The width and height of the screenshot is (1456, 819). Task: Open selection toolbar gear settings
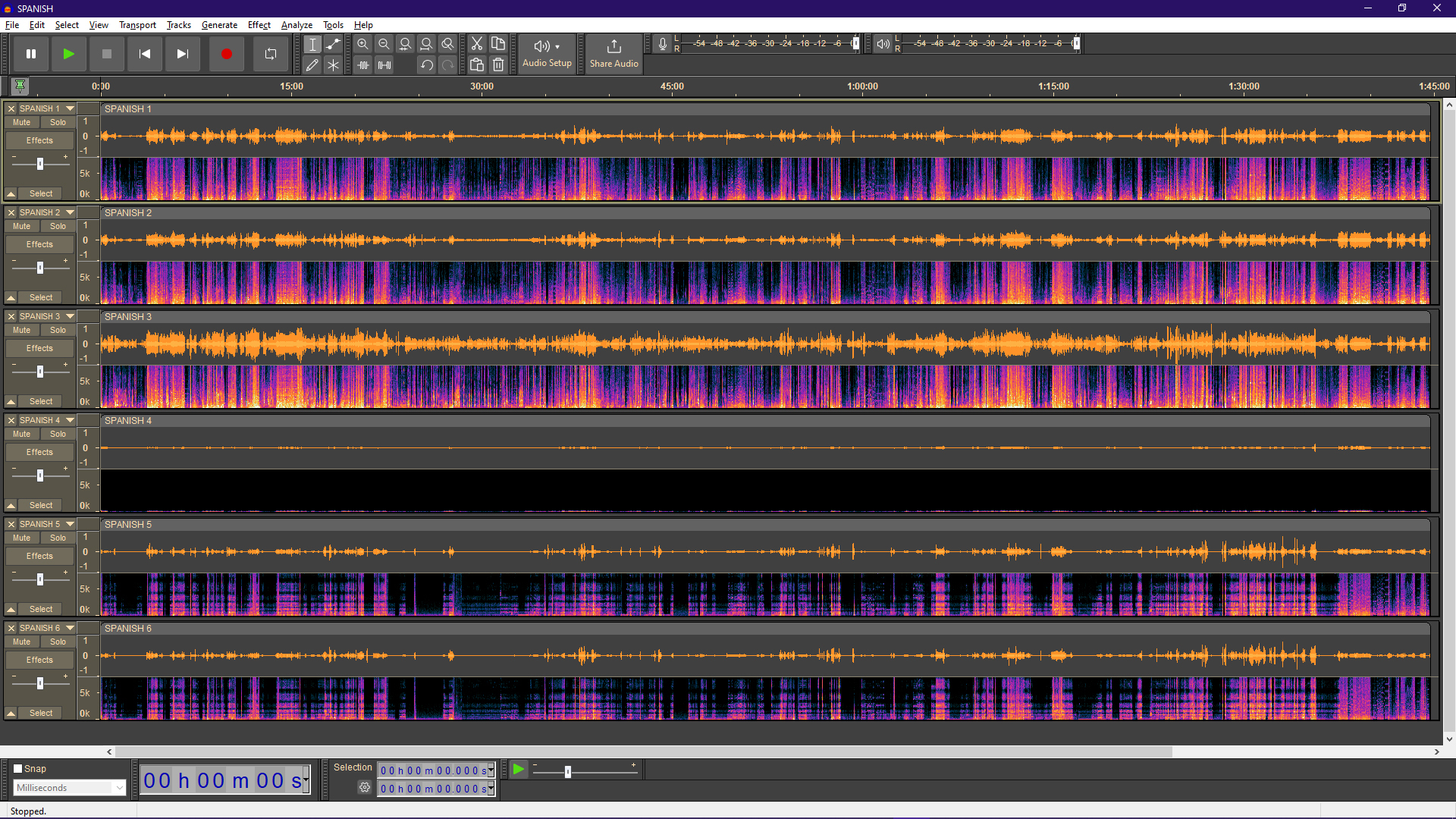(x=365, y=788)
